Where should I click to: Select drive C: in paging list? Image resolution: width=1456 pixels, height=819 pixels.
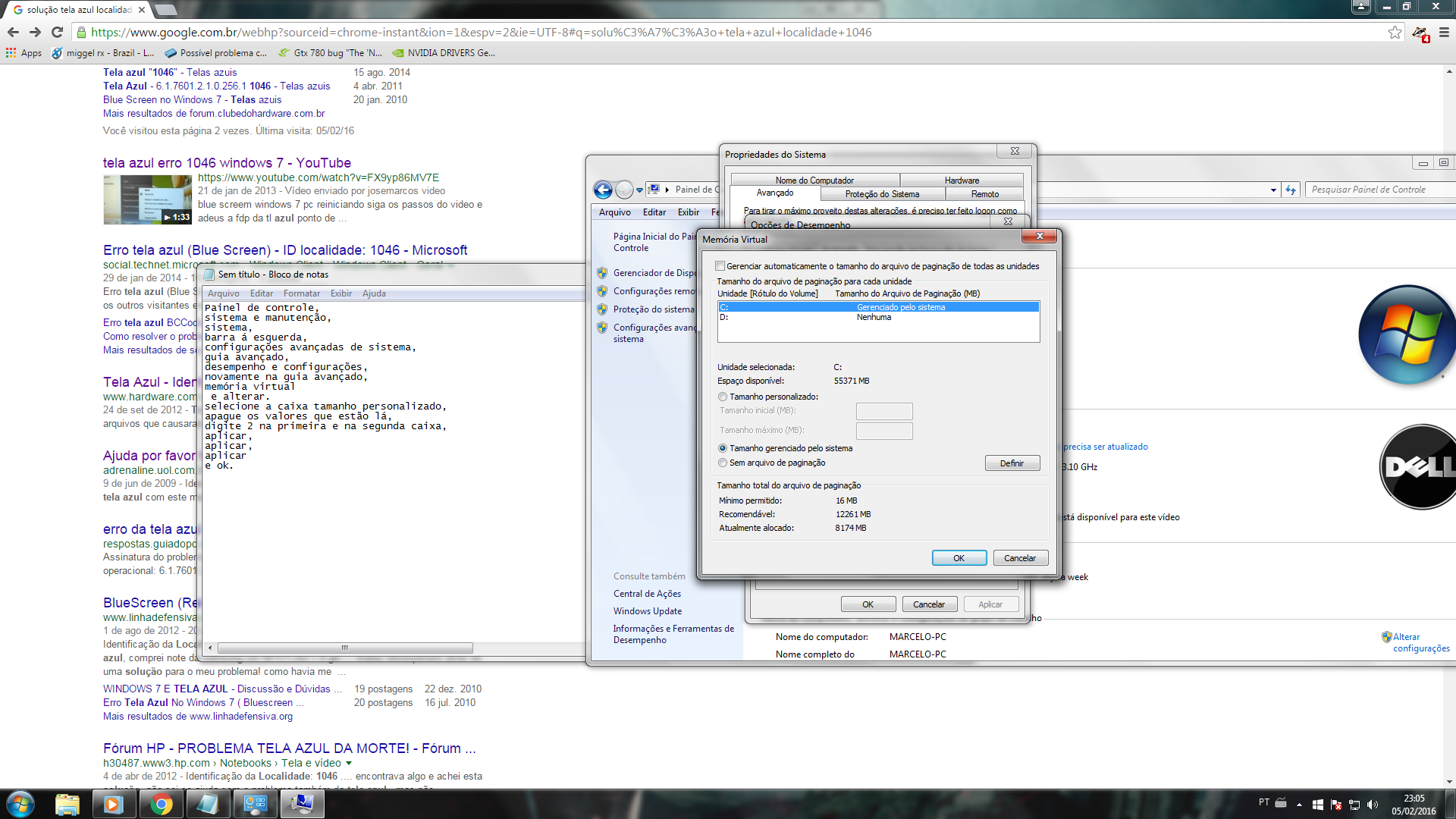(878, 307)
